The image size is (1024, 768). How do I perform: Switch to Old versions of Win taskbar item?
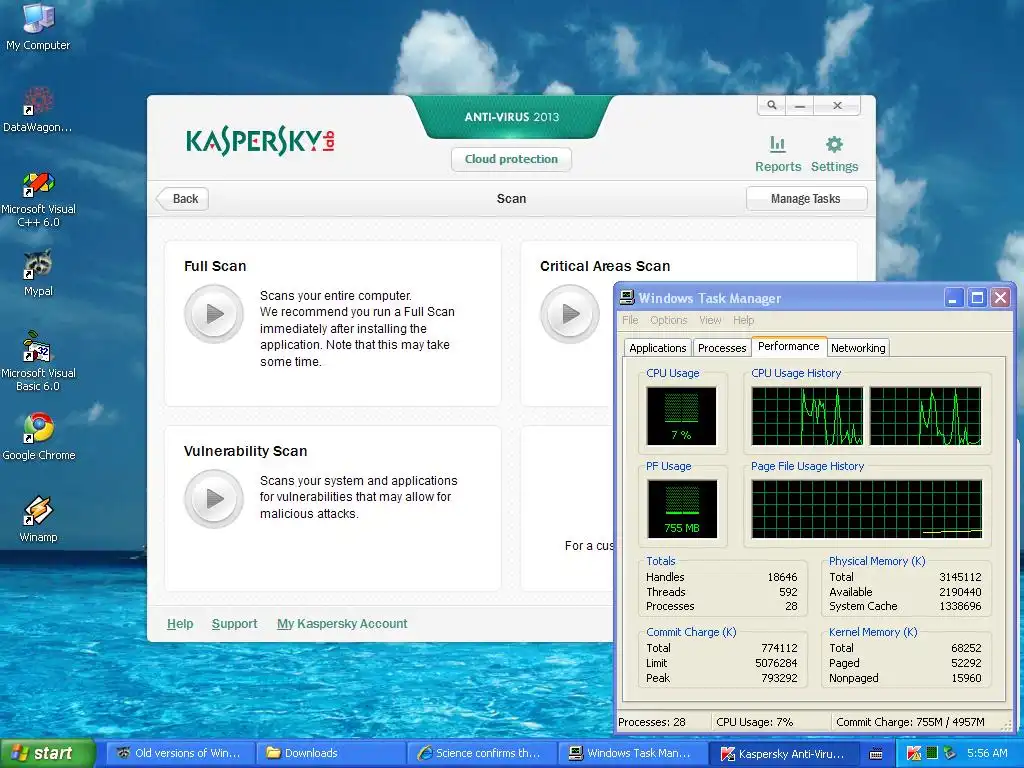click(178, 753)
